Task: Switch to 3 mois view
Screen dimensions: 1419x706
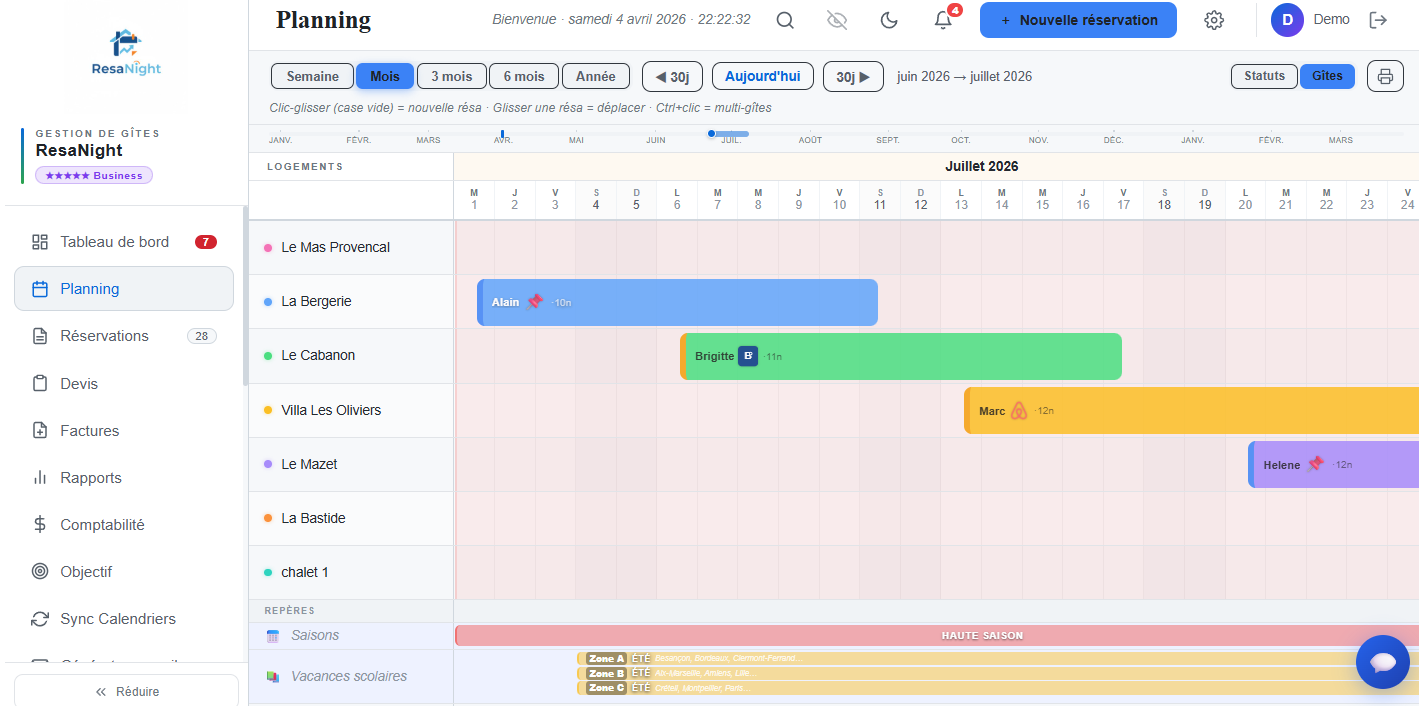Action: [x=451, y=76]
